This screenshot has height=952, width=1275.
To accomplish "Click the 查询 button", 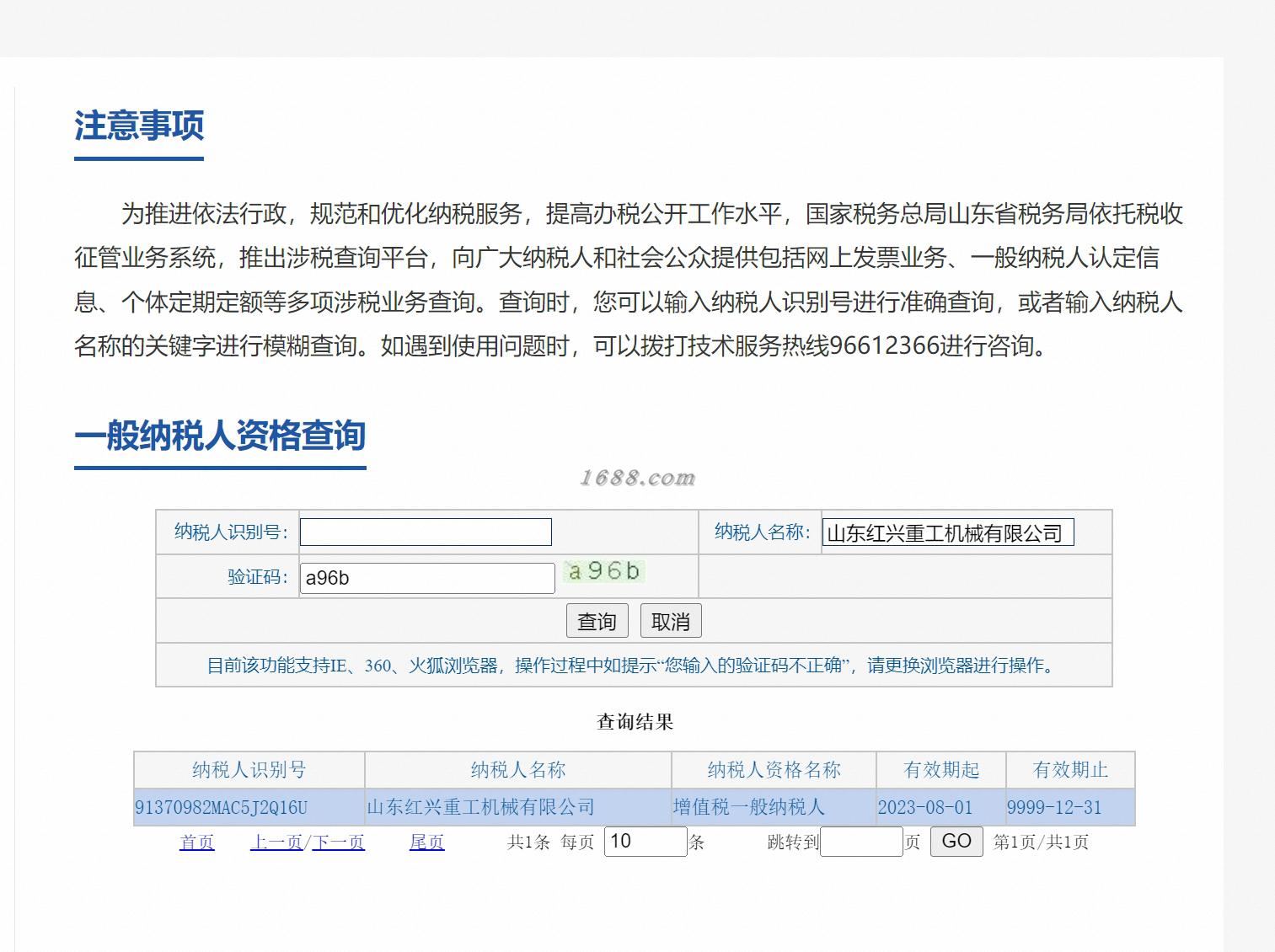I will coord(597,621).
